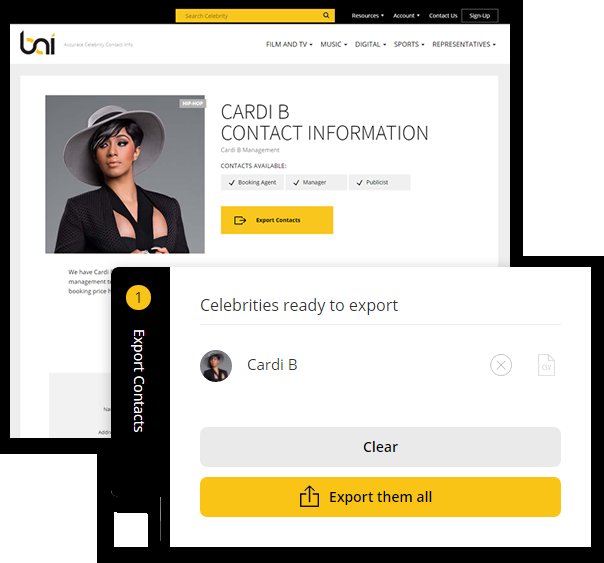Click the search magnifier icon
Screen dimensions: 604x563
pyautogui.click(x=326, y=15)
